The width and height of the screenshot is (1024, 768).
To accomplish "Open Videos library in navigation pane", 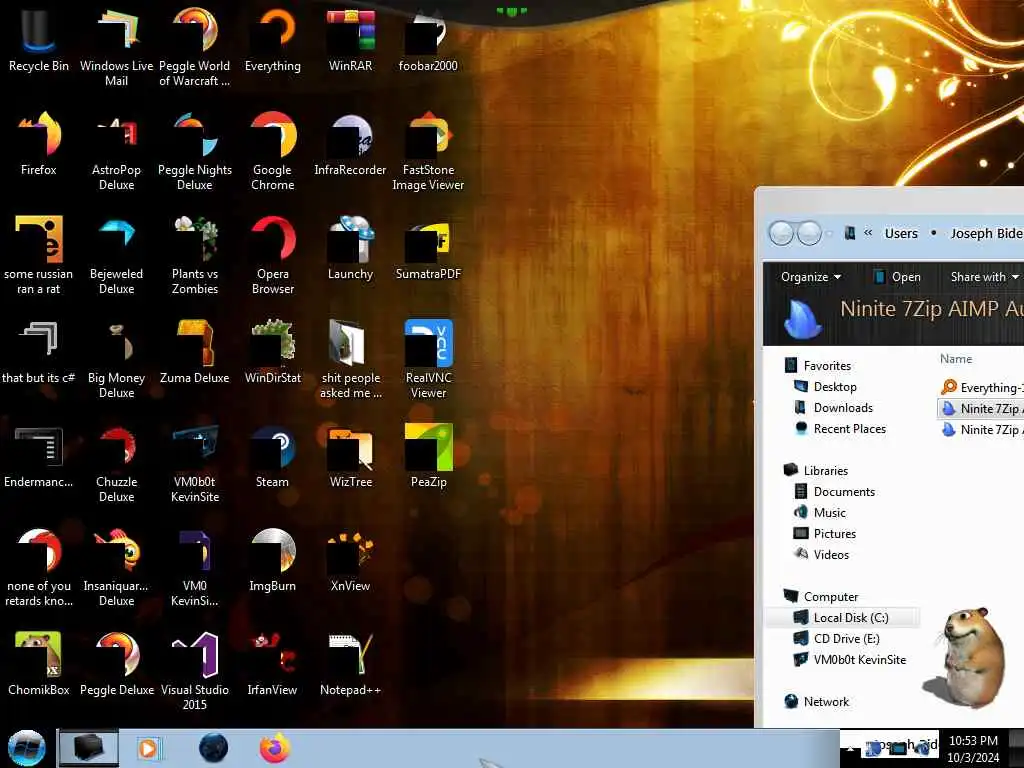I will pos(821,554).
